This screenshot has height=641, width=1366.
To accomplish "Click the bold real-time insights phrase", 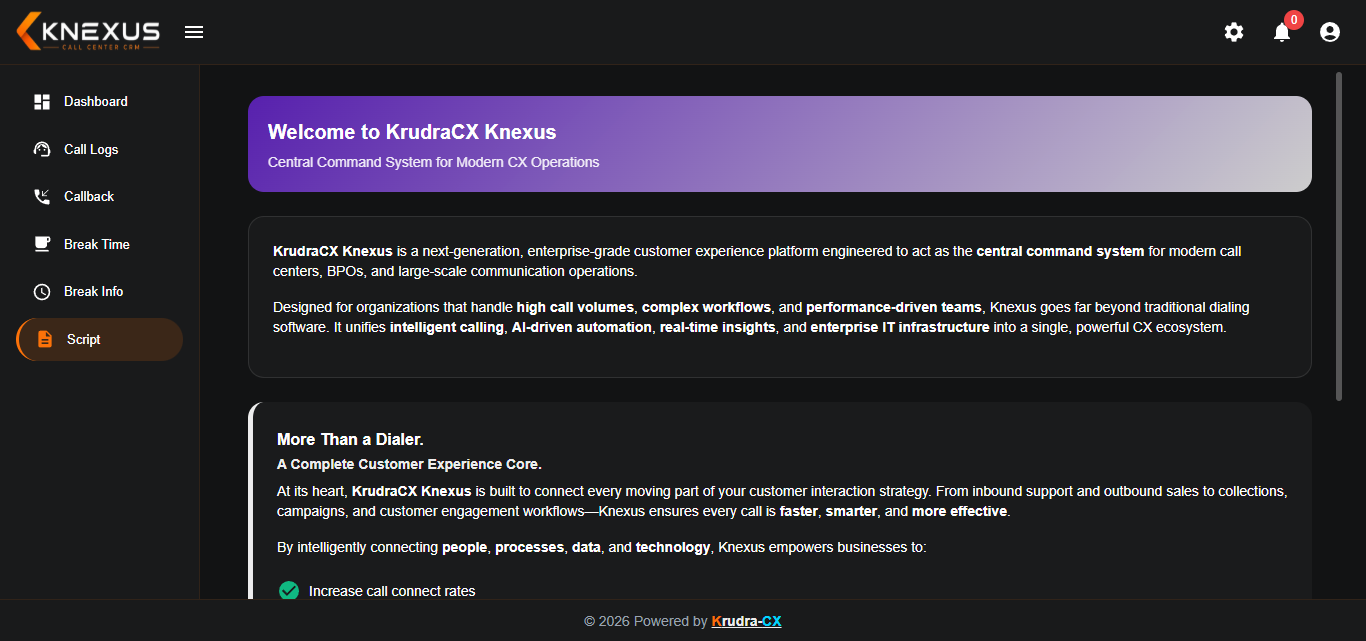I will point(717,327).
